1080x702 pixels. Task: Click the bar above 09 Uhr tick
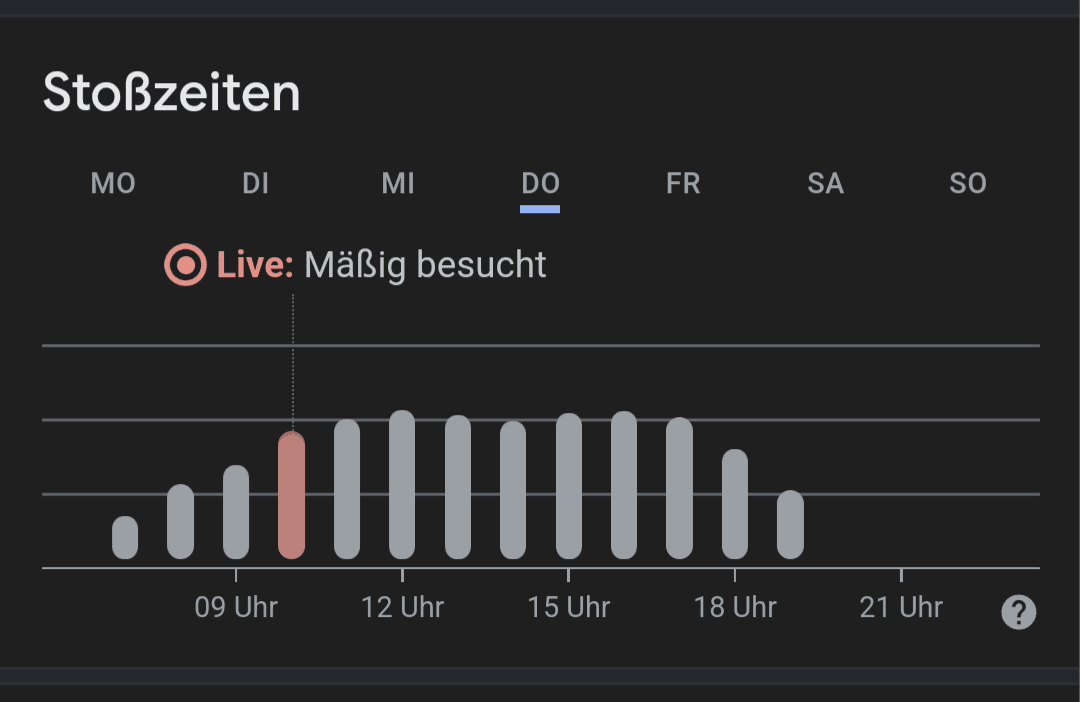click(236, 512)
